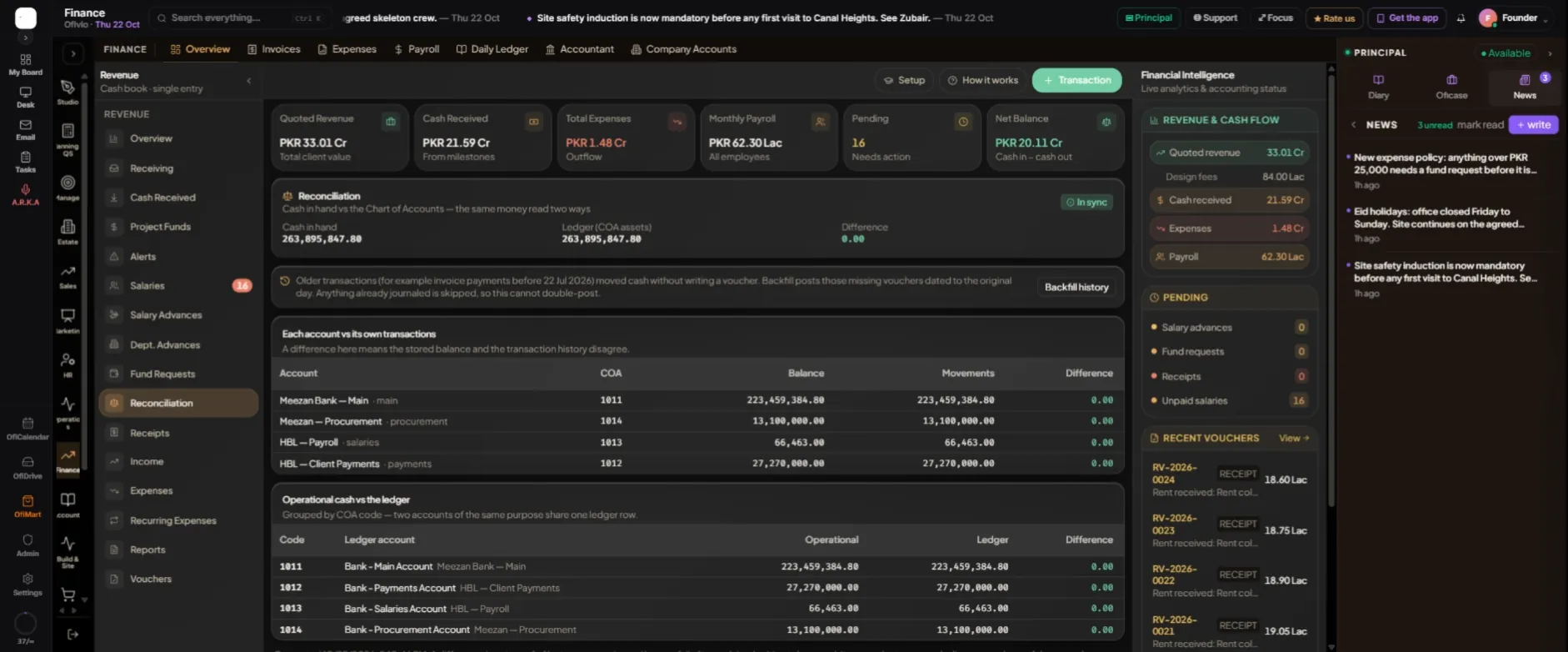Open OffDrive from the left rail
This screenshot has height=652, width=1568.
[27, 468]
